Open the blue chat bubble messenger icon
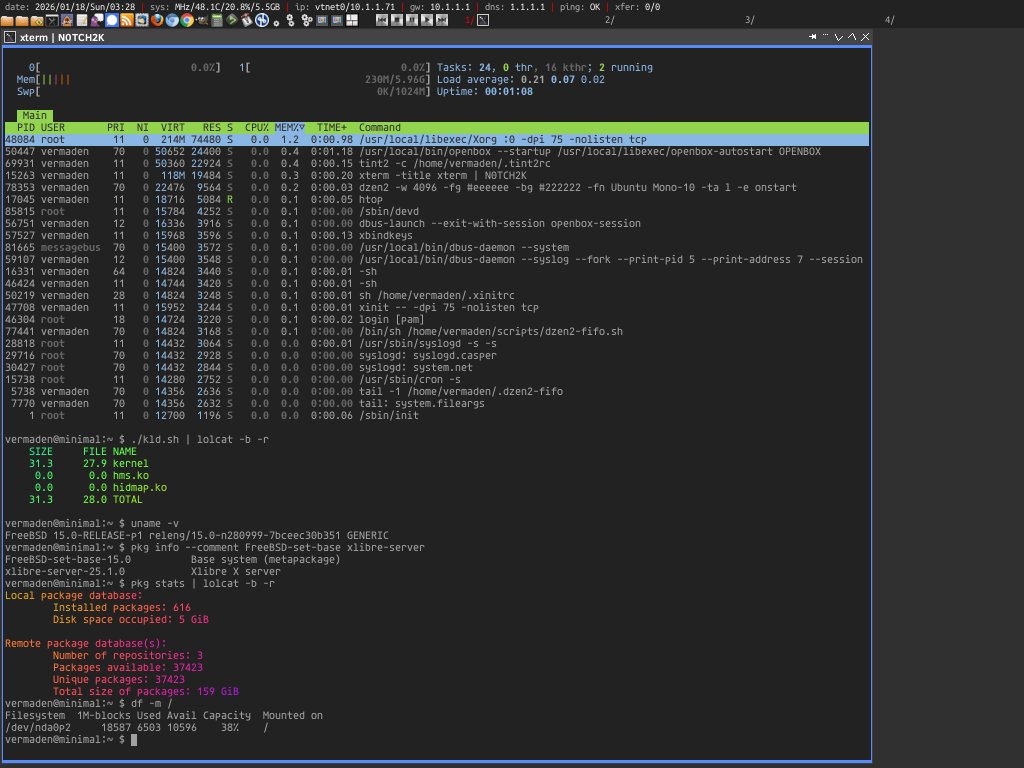The width and height of the screenshot is (1024, 768). (112, 20)
